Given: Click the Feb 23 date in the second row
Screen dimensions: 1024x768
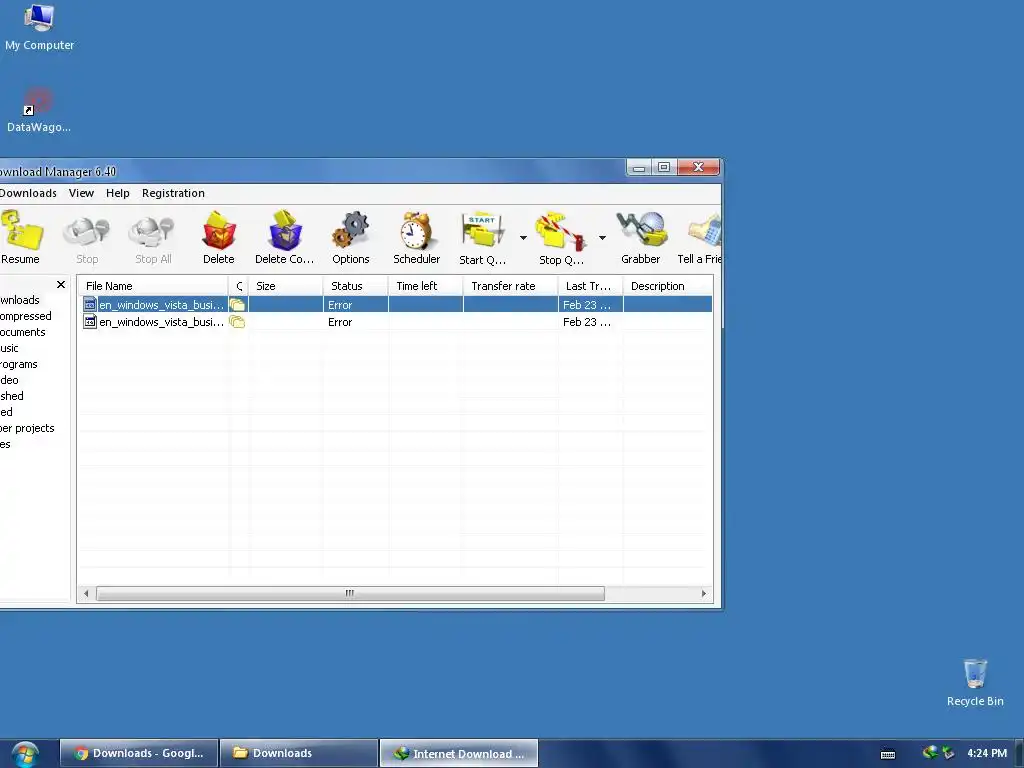Looking at the screenshot, I should [586, 322].
